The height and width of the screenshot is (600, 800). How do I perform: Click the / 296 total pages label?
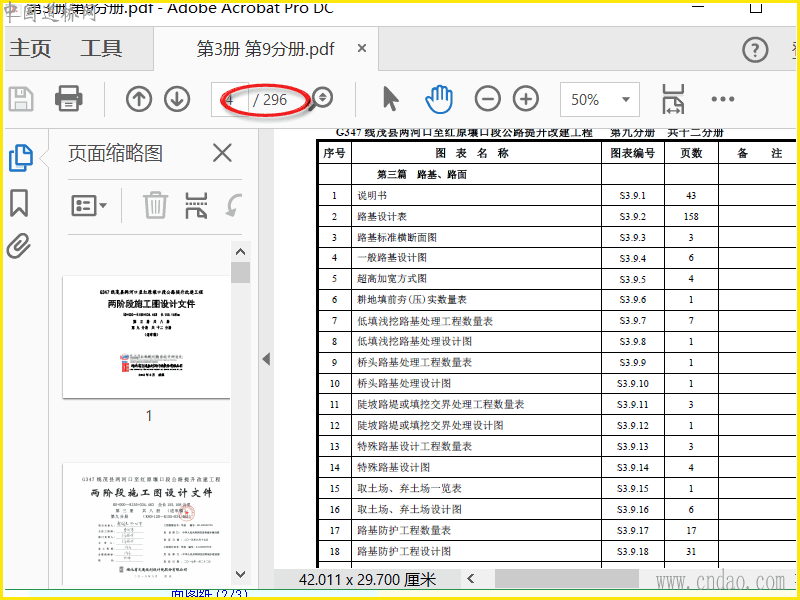(270, 100)
